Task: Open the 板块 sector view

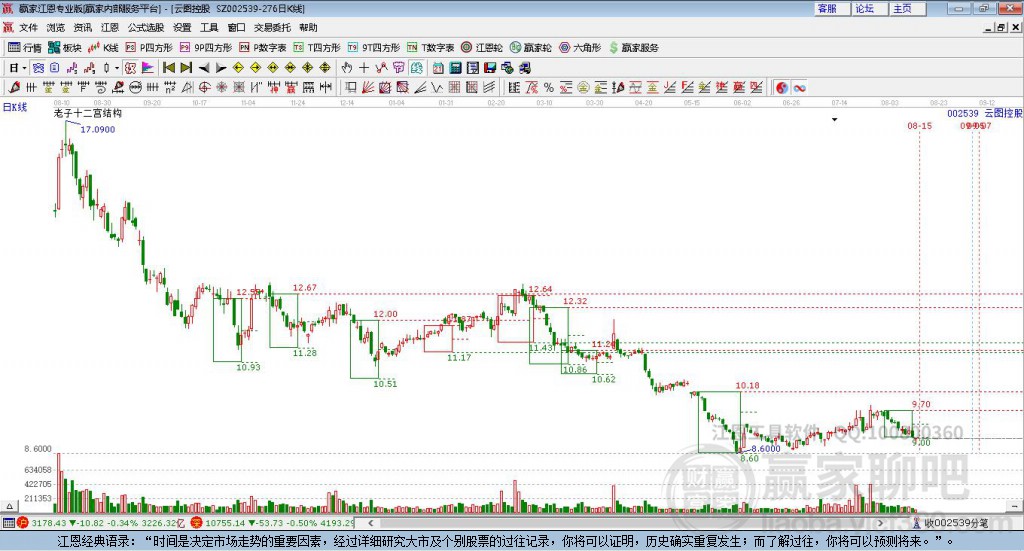Action: pos(65,48)
